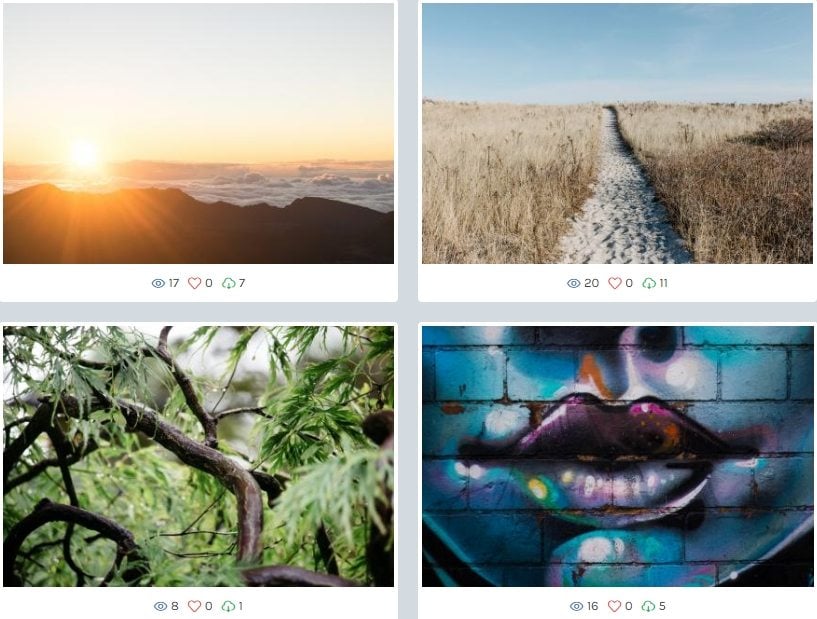Open the sandy path through grass thumbnail
The width and height of the screenshot is (817, 619).
[617, 133]
